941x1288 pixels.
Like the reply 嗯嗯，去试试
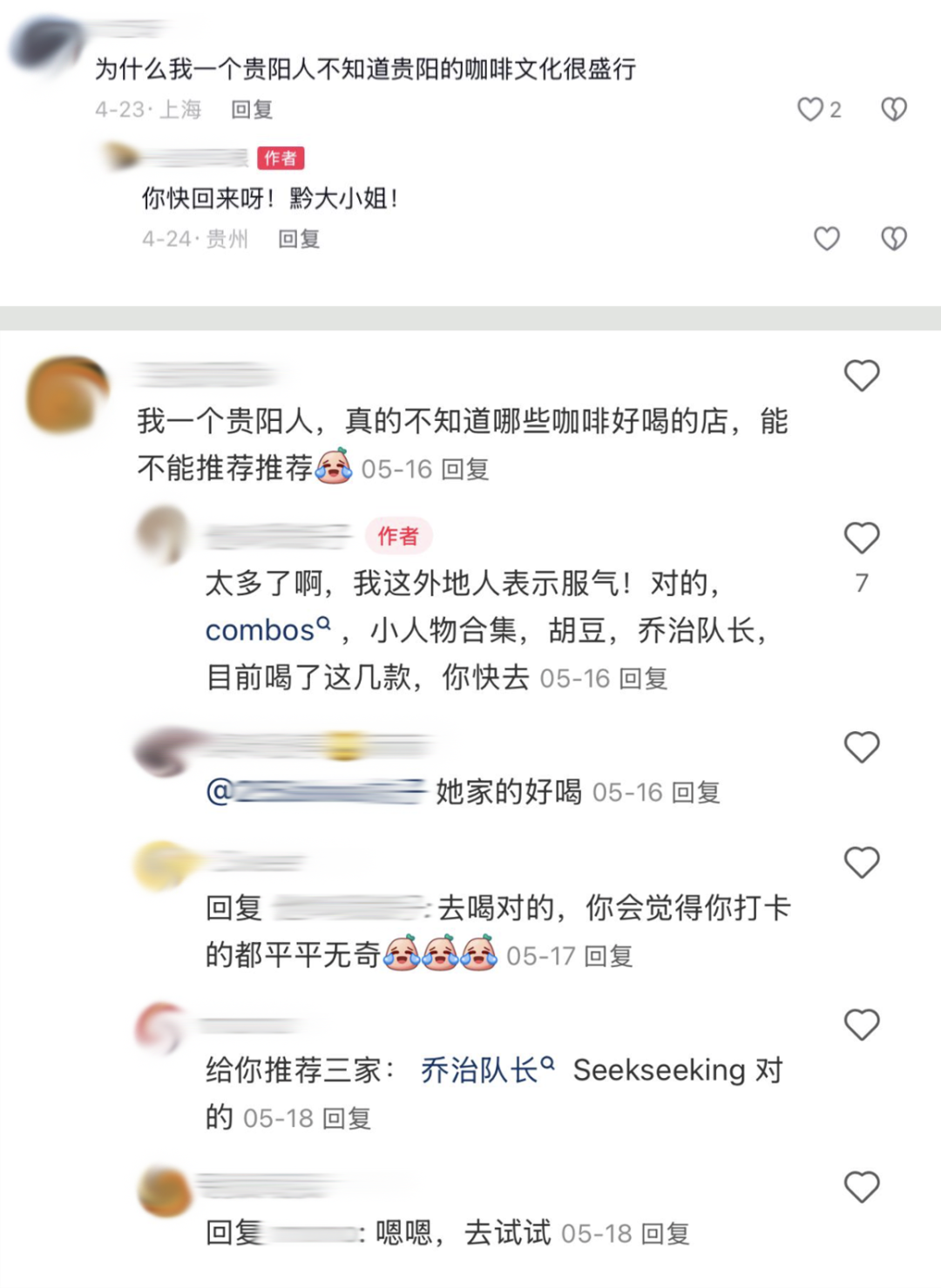click(x=862, y=1187)
